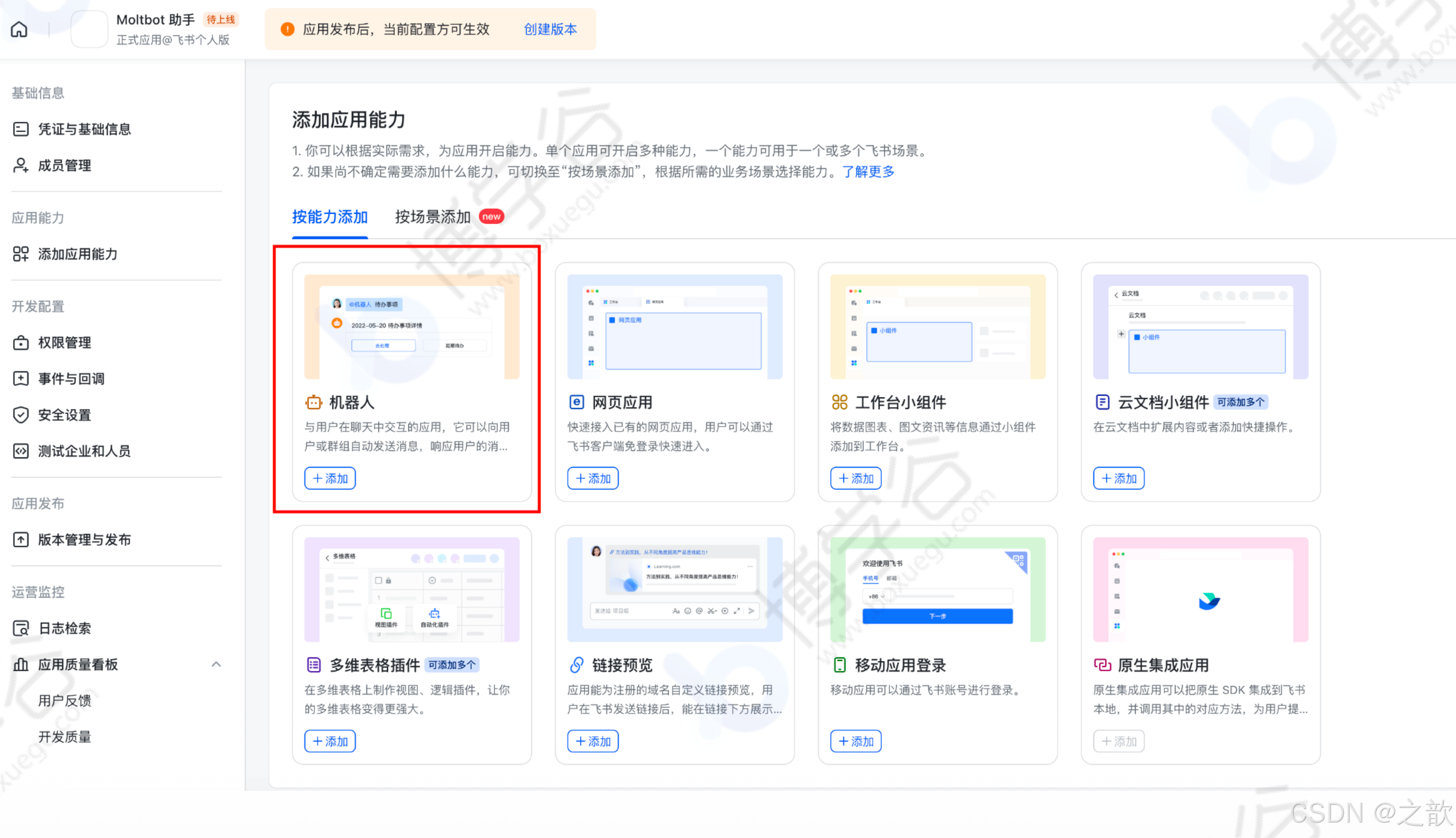Screen dimensions: 1456x838
Task: Open 安全设置 in sidebar
Action: tap(64, 415)
